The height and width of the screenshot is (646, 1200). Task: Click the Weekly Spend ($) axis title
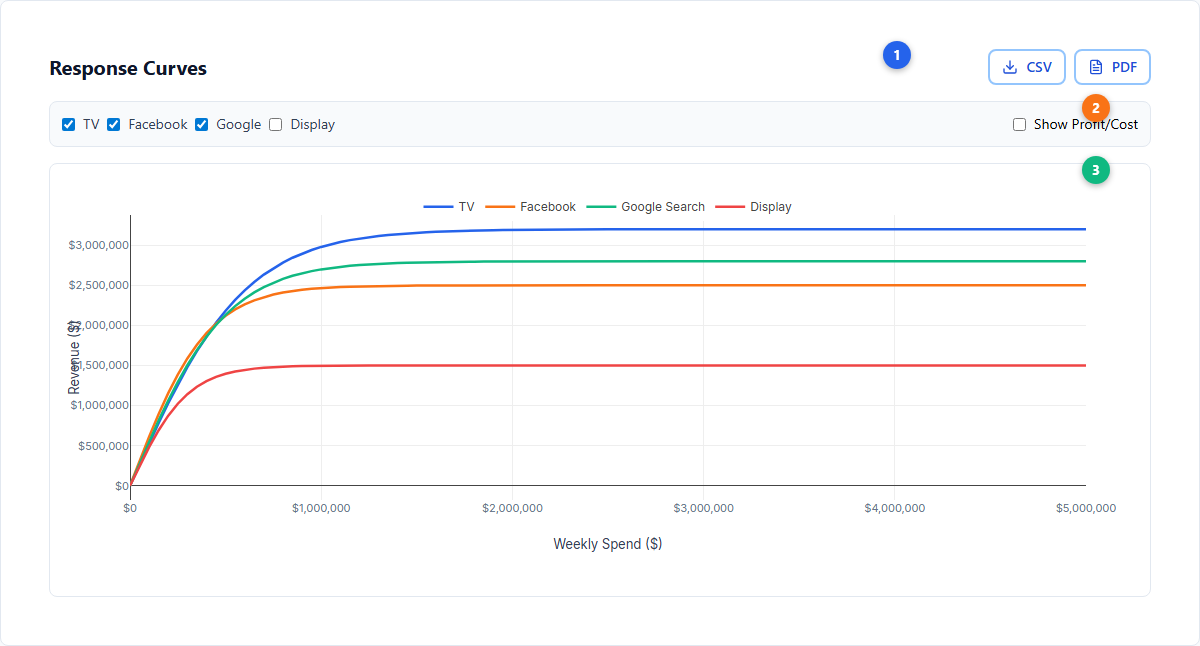pyautogui.click(x=608, y=544)
